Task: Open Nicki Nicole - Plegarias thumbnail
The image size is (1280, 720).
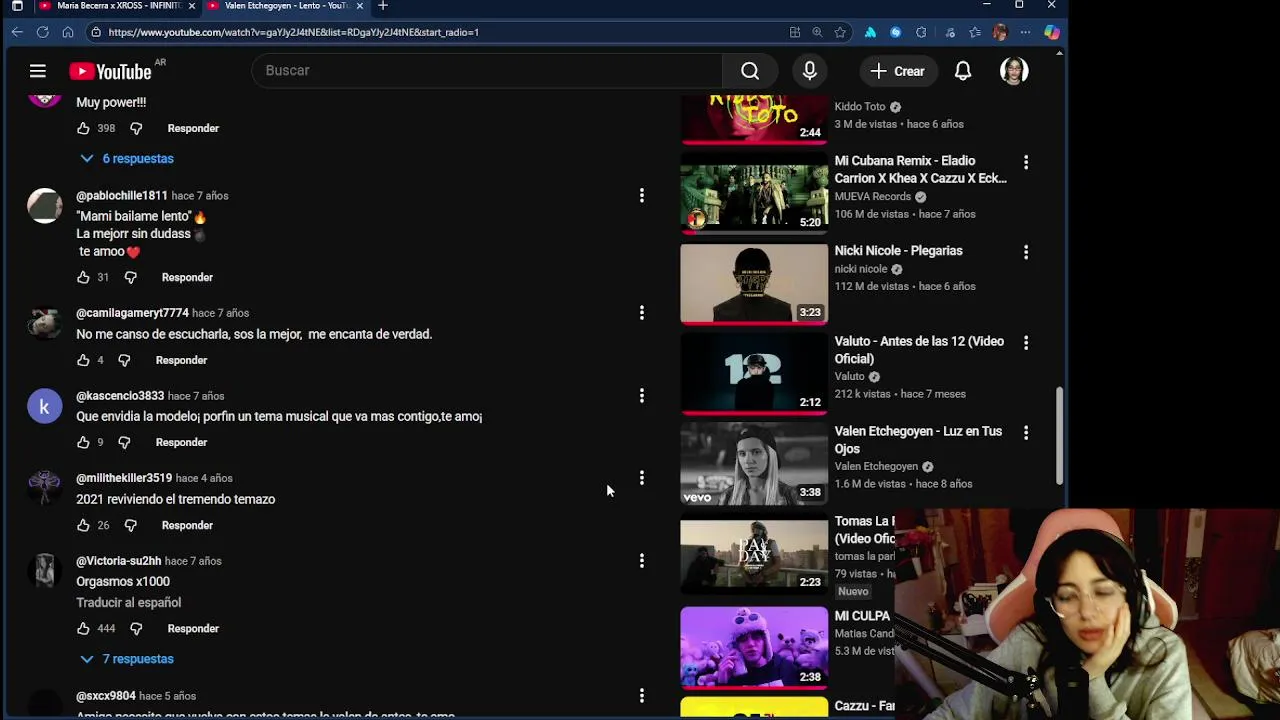Action: [x=754, y=283]
